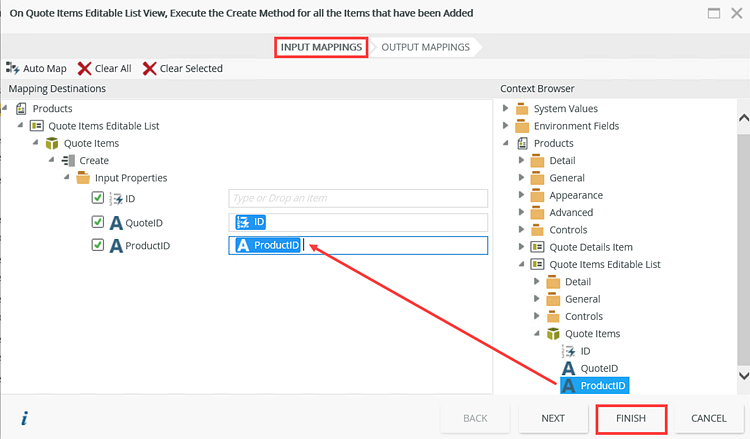Collapse the Input Properties node
This screenshot has width=750, height=439.
pyautogui.click(x=67, y=178)
